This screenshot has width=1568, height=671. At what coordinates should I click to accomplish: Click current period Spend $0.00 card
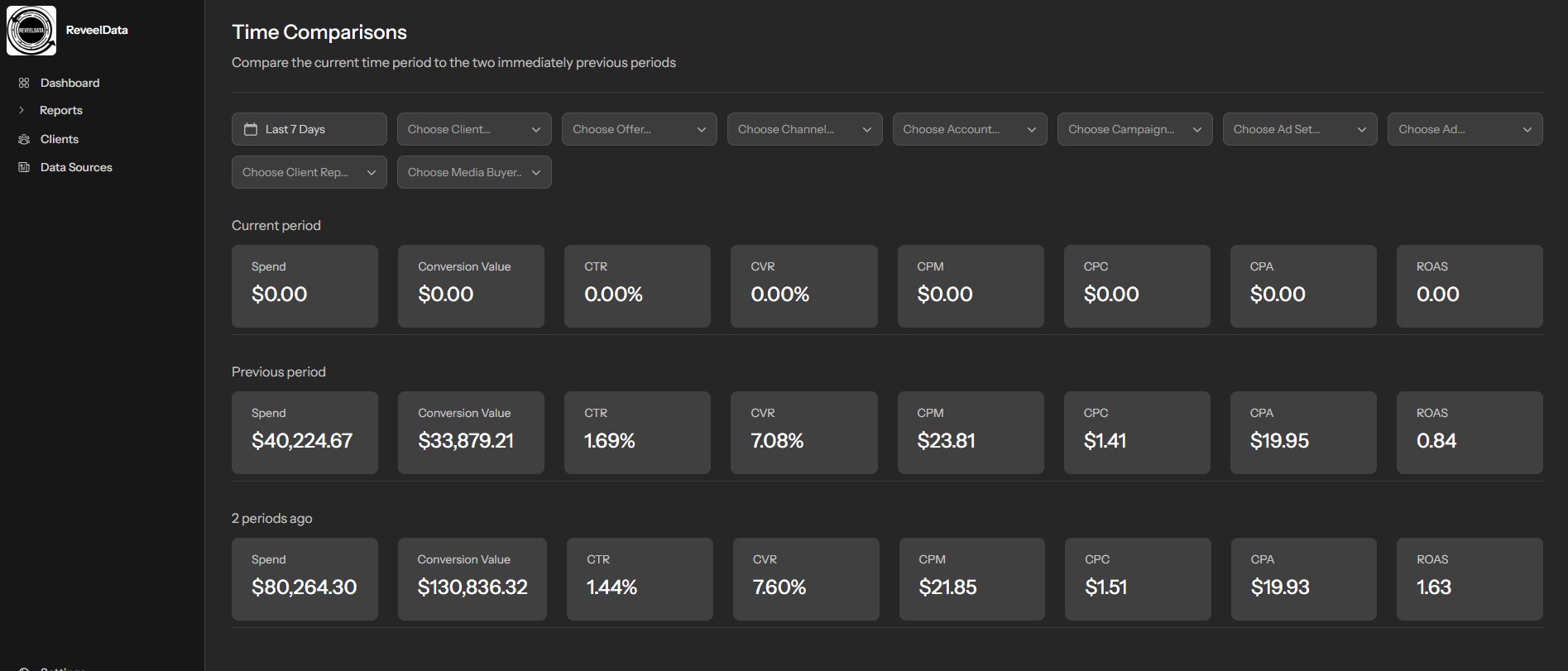click(304, 286)
